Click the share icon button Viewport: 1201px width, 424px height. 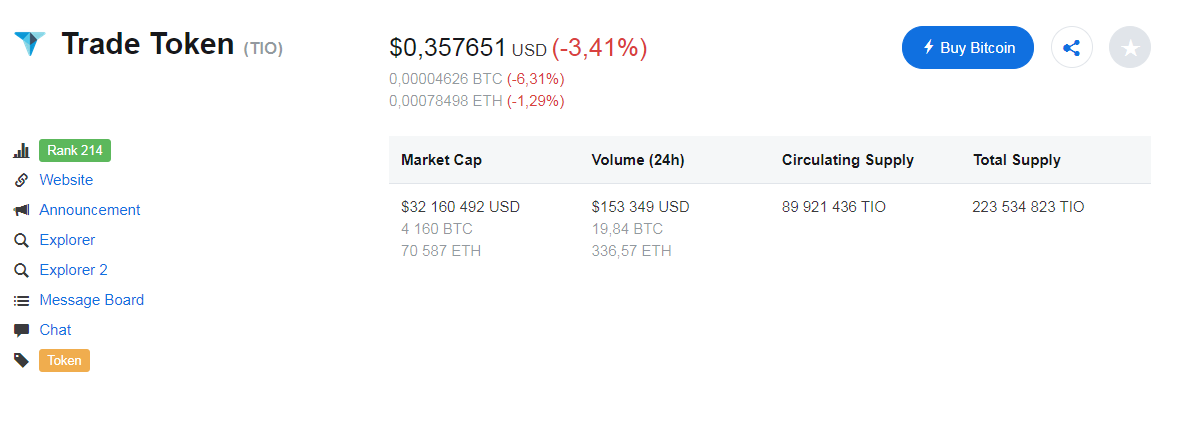(1072, 47)
